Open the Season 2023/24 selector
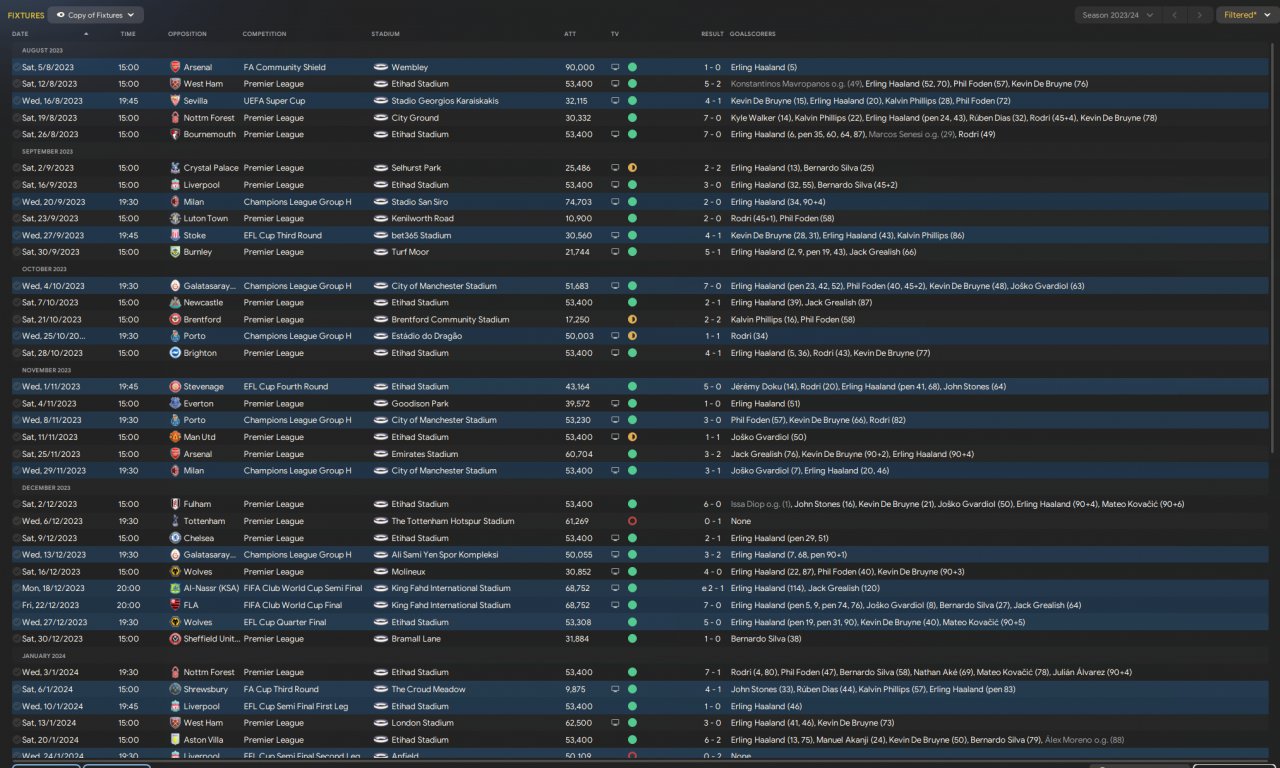The image size is (1280, 768). tap(1118, 15)
